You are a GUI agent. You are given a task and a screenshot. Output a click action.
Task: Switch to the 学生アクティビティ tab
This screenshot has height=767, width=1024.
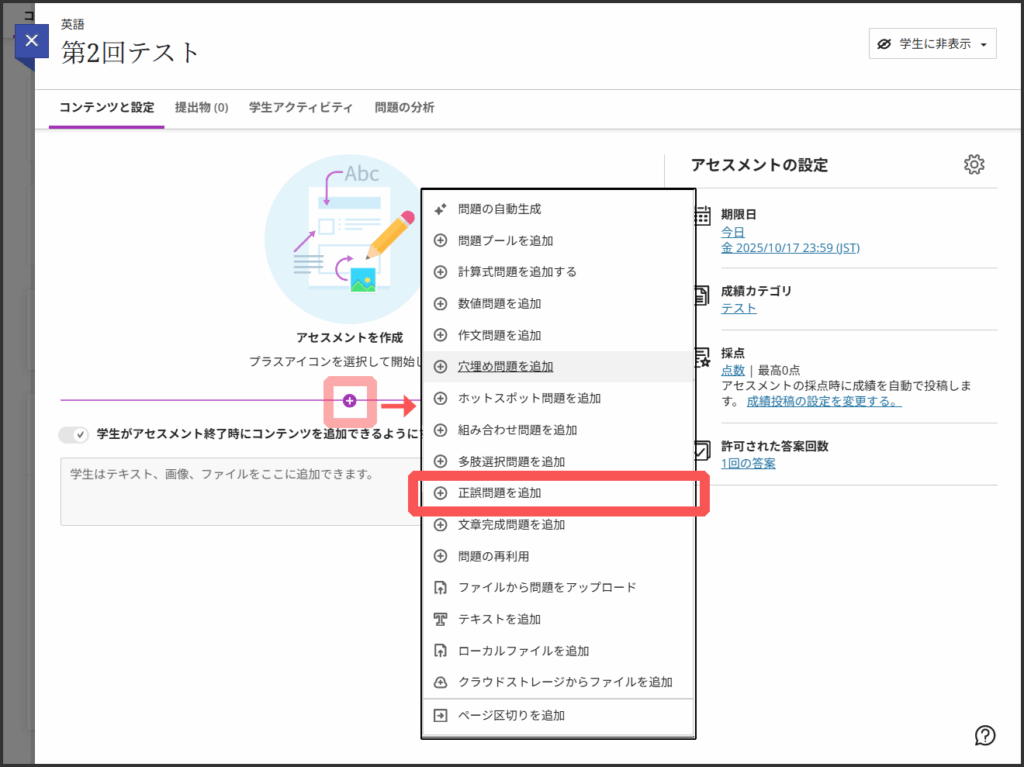tap(301, 108)
